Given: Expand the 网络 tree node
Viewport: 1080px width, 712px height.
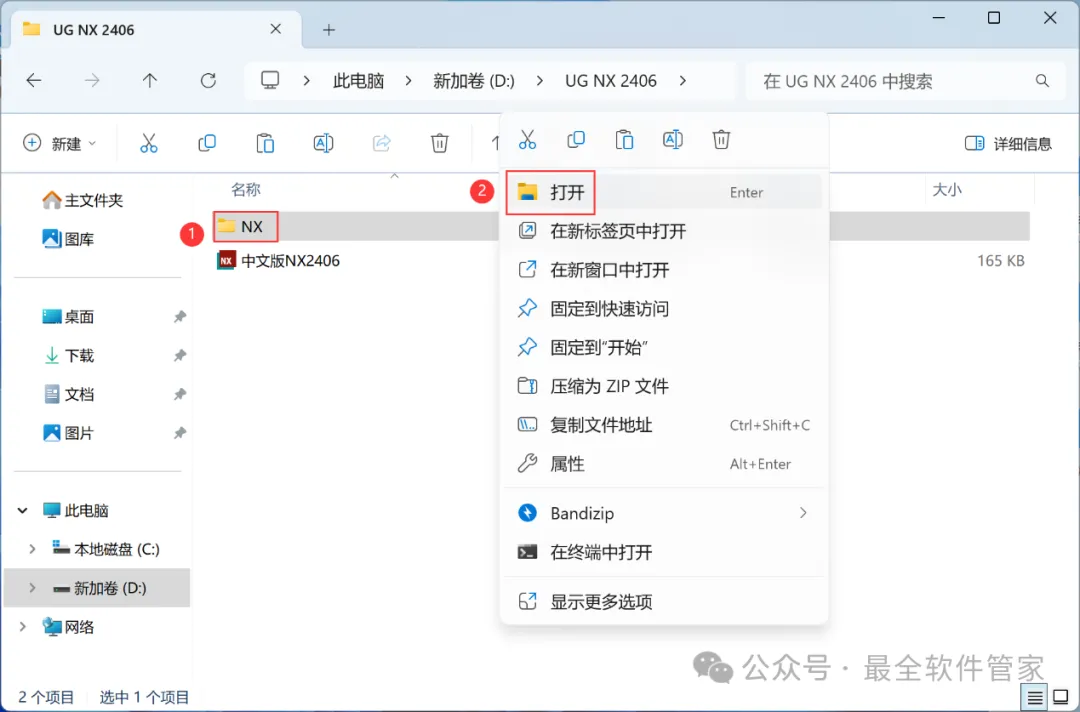Looking at the screenshot, I should (x=23, y=627).
